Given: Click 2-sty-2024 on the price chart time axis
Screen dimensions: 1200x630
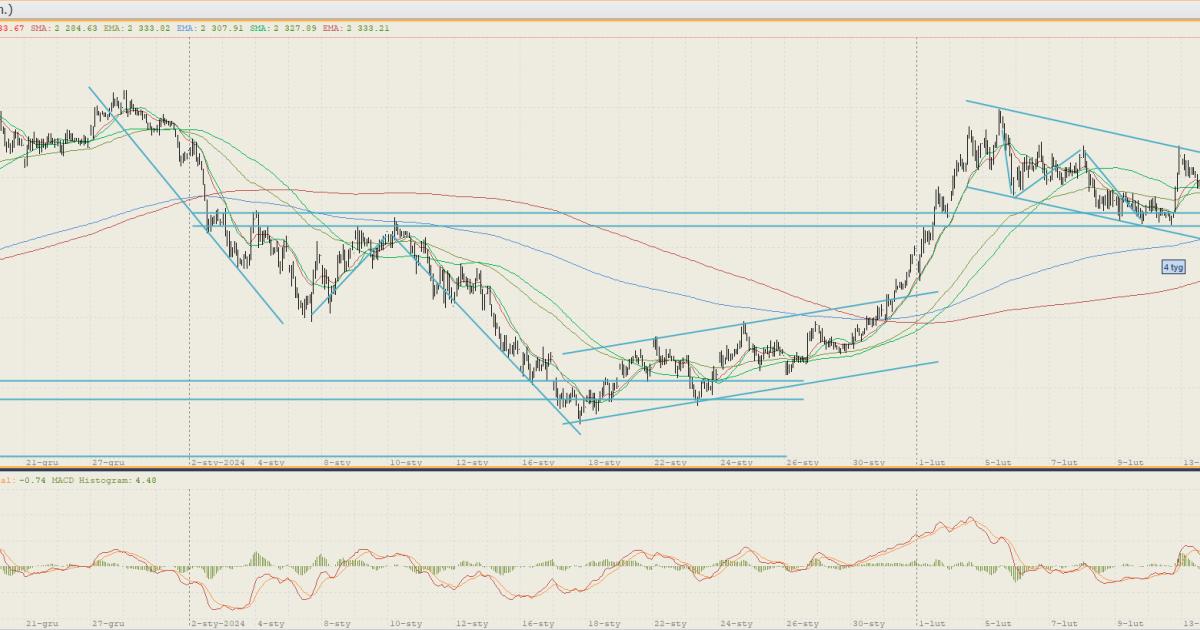Looking at the screenshot, I should (x=218, y=463).
